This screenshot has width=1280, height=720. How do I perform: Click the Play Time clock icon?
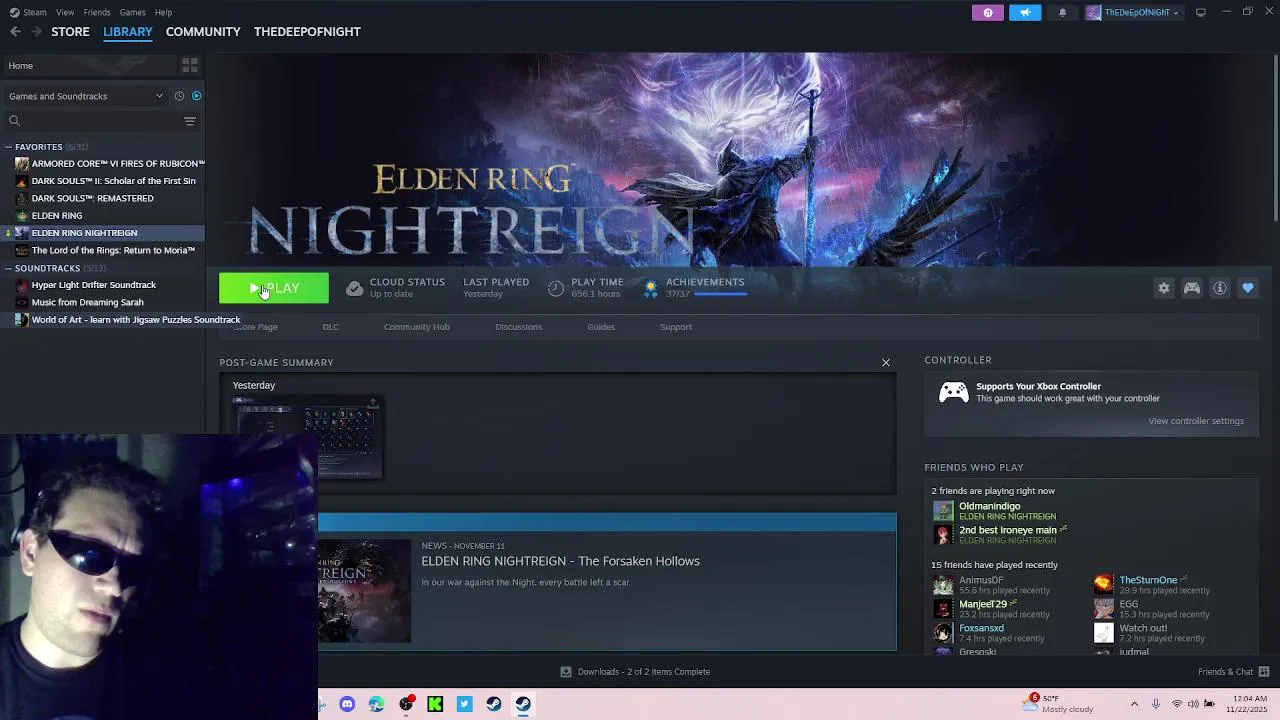(x=556, y=288)
